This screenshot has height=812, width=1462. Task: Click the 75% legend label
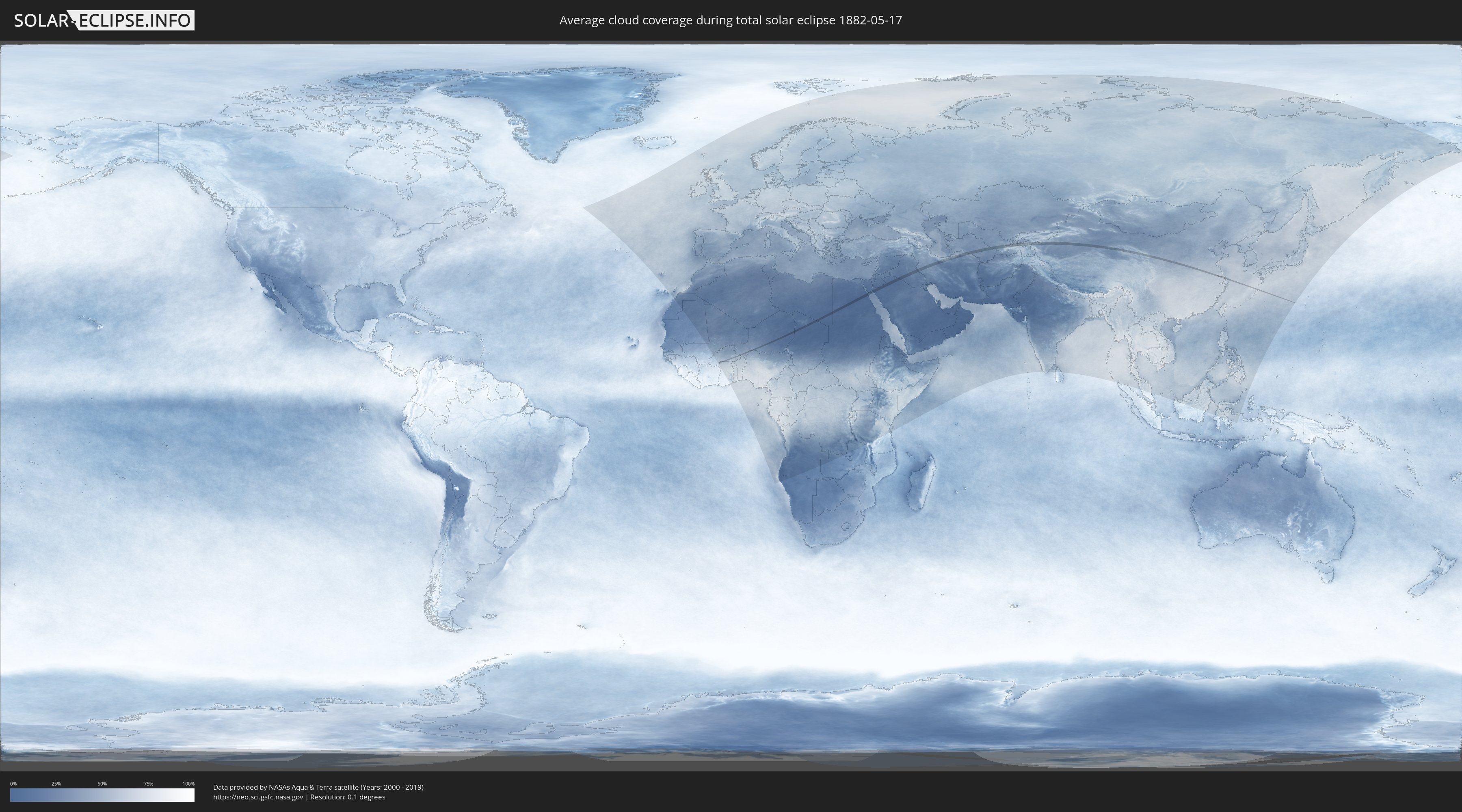click(148, 784)
